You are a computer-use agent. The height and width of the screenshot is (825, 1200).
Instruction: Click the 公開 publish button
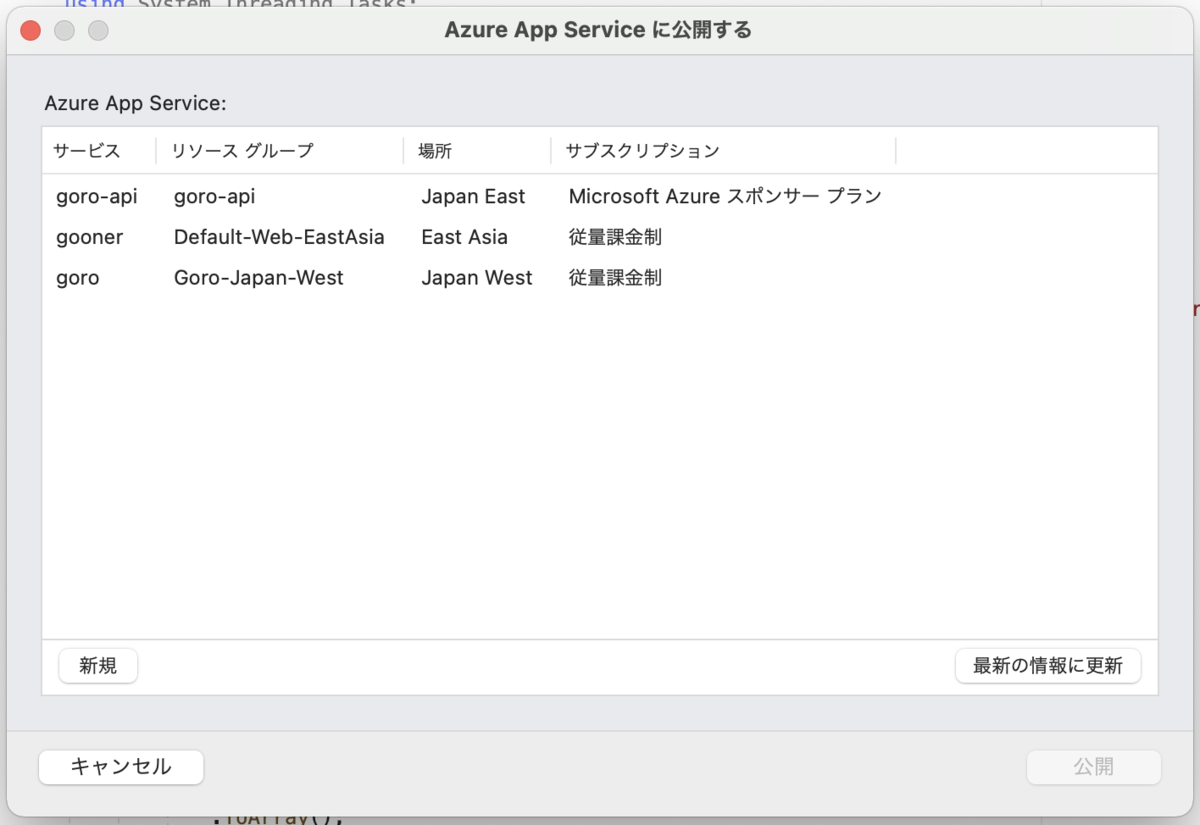1094,767
